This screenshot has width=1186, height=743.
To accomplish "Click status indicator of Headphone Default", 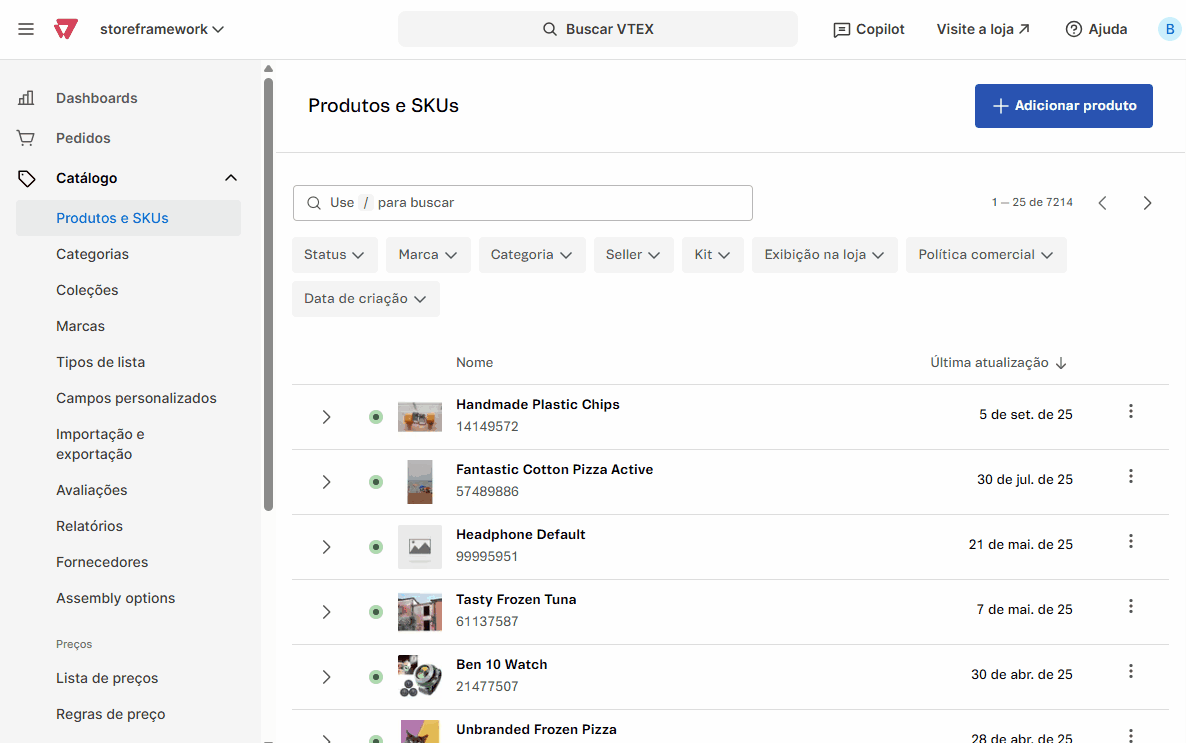I will pyautogui.click(x=376, y=547).
